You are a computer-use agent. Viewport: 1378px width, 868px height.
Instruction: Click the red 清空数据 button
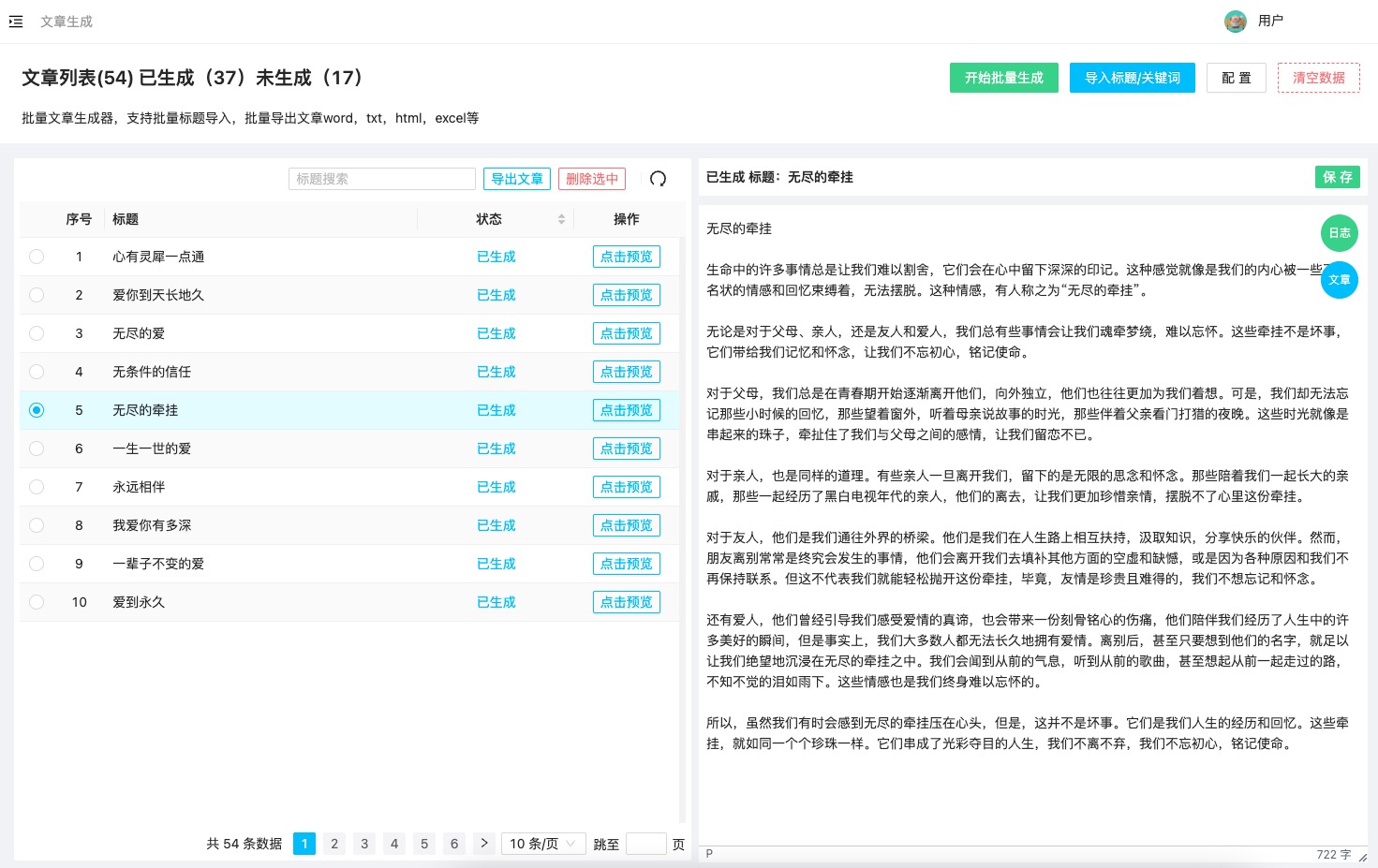click(1319, 78)
